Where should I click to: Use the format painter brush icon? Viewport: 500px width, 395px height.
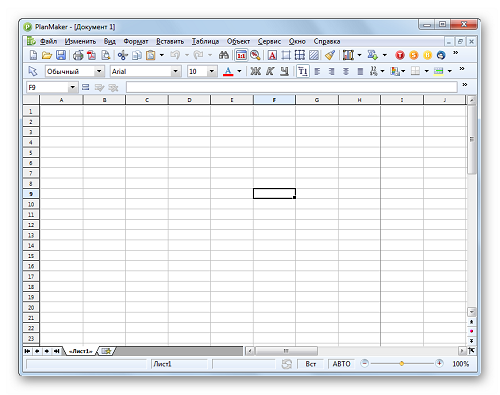[330, 55]
